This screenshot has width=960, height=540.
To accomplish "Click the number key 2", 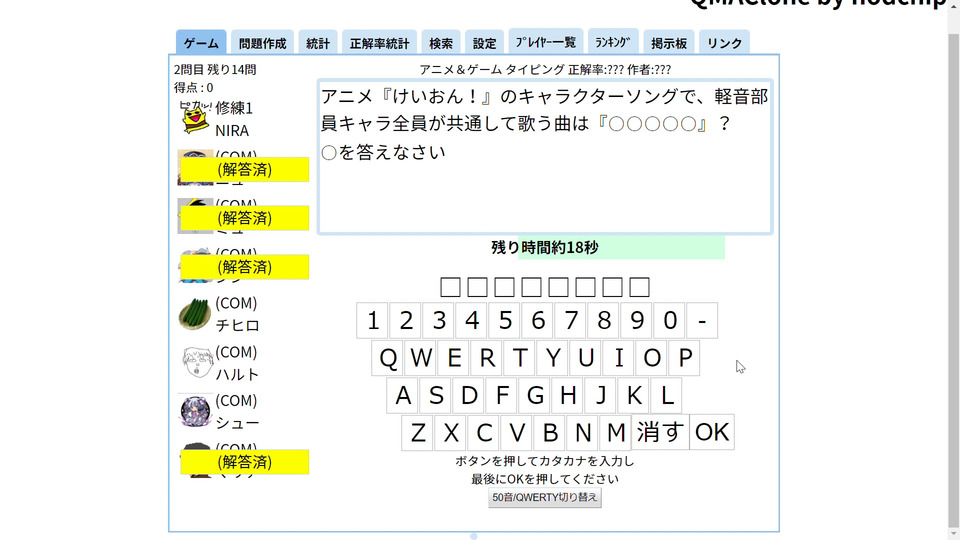I will pyautogui.click(x=406, y=320).
